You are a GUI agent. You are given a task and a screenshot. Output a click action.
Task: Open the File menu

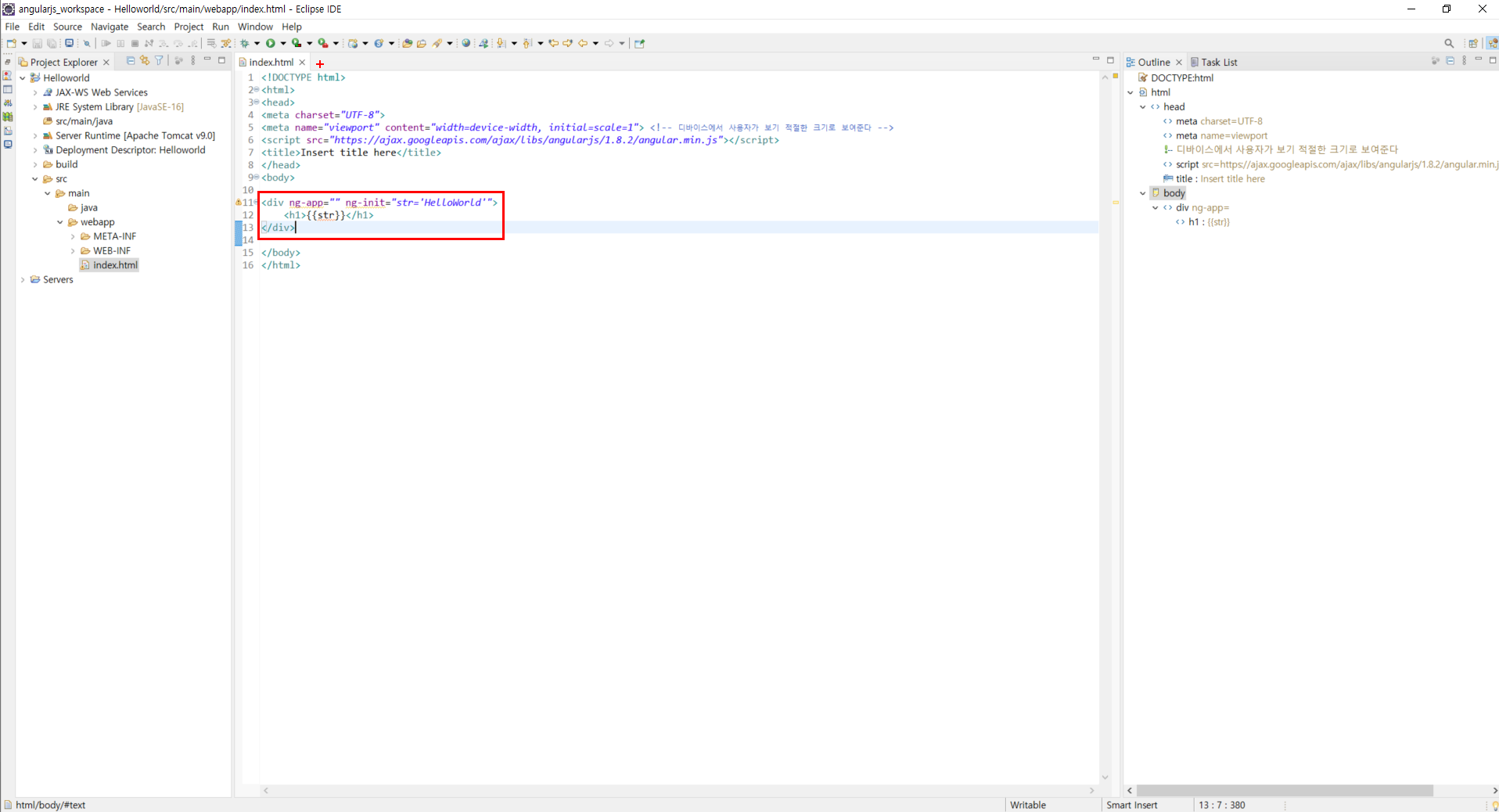click(13, 27)
